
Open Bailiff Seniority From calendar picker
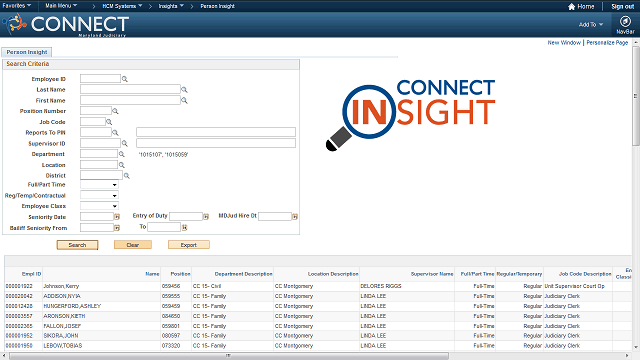pos(117,228)
